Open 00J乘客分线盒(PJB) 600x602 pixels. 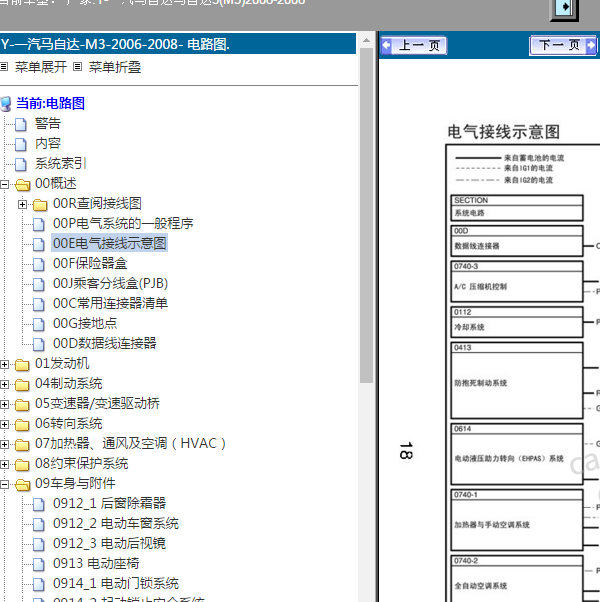tap(111, 283)
